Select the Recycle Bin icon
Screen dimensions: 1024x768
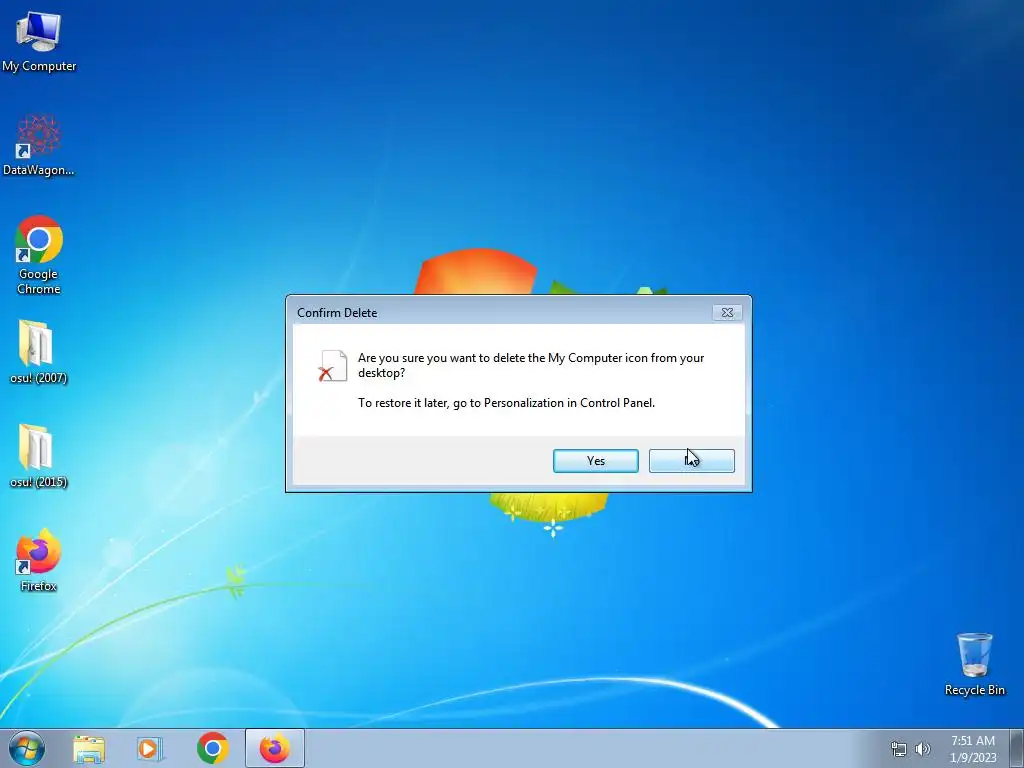pos(974,664)
